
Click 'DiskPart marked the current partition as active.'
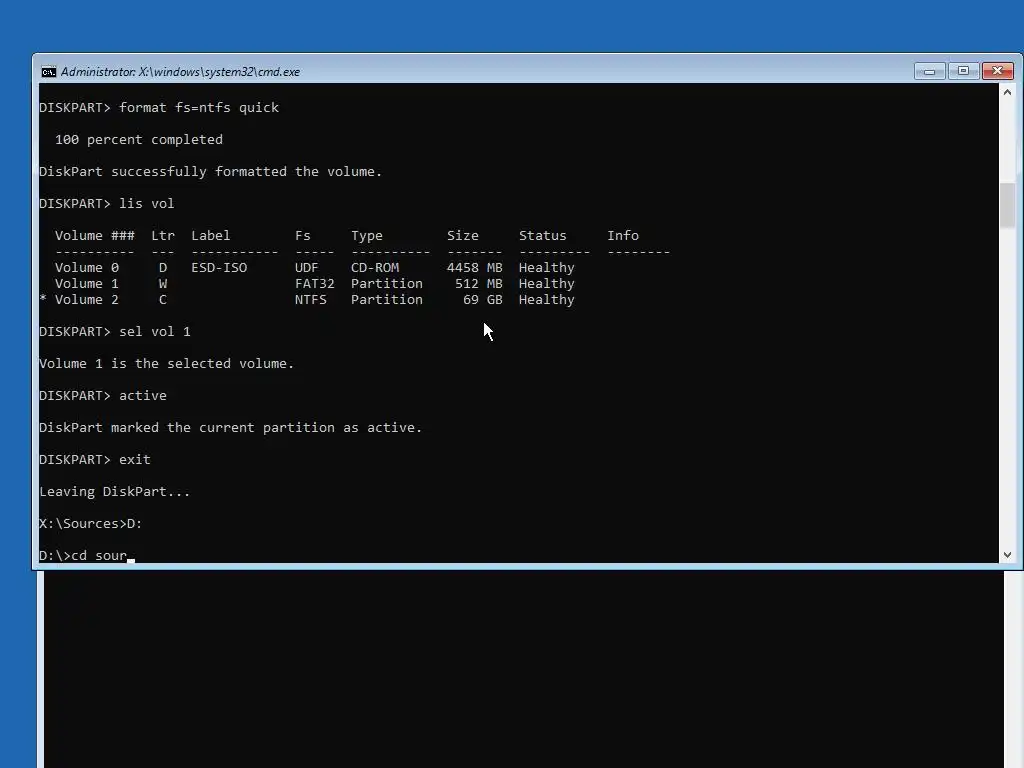pos(231,428)
